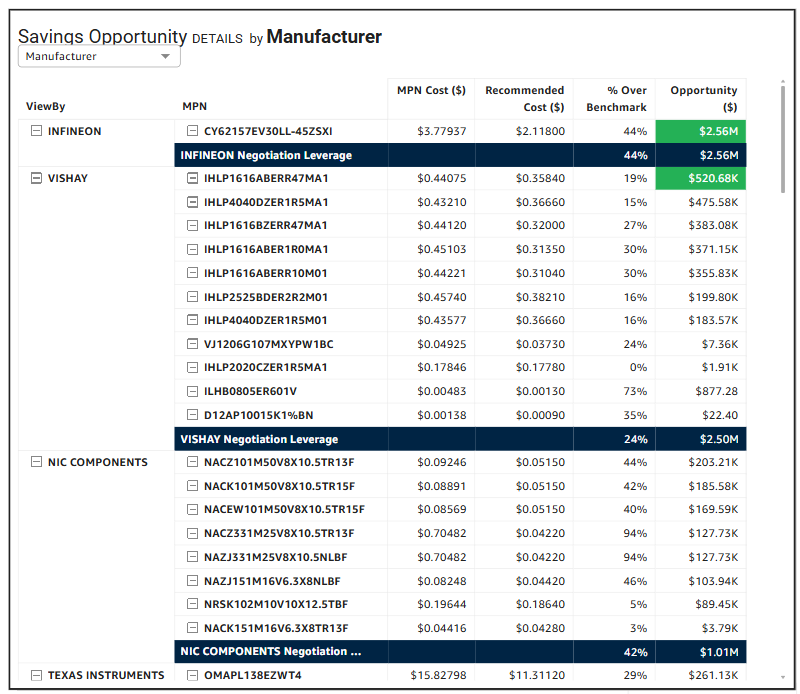
Task: Collapse the OMAPL138EZWT4 row
Action: tap(192, 675)
